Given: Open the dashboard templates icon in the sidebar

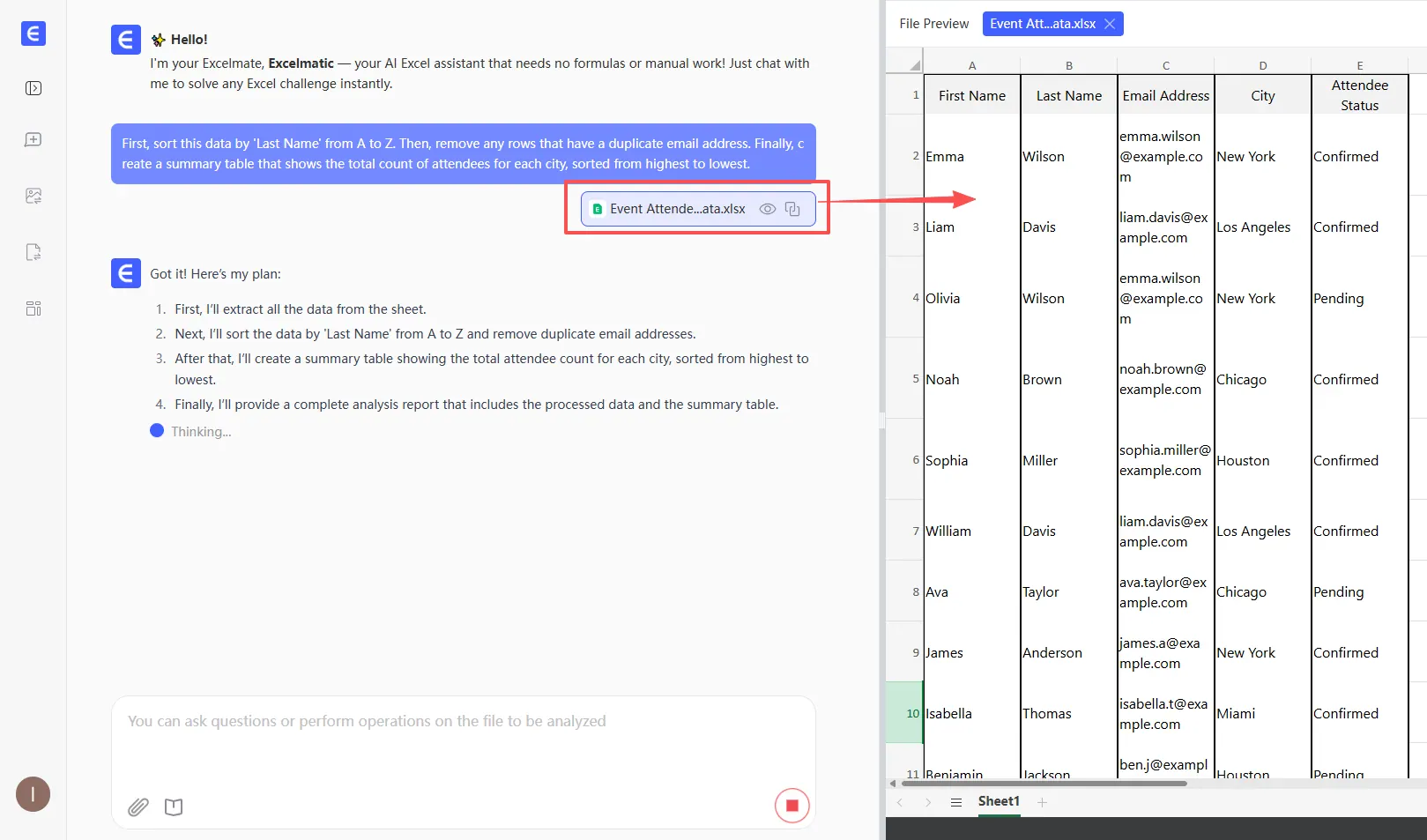Looking at the screenshot, I should 33,308.
